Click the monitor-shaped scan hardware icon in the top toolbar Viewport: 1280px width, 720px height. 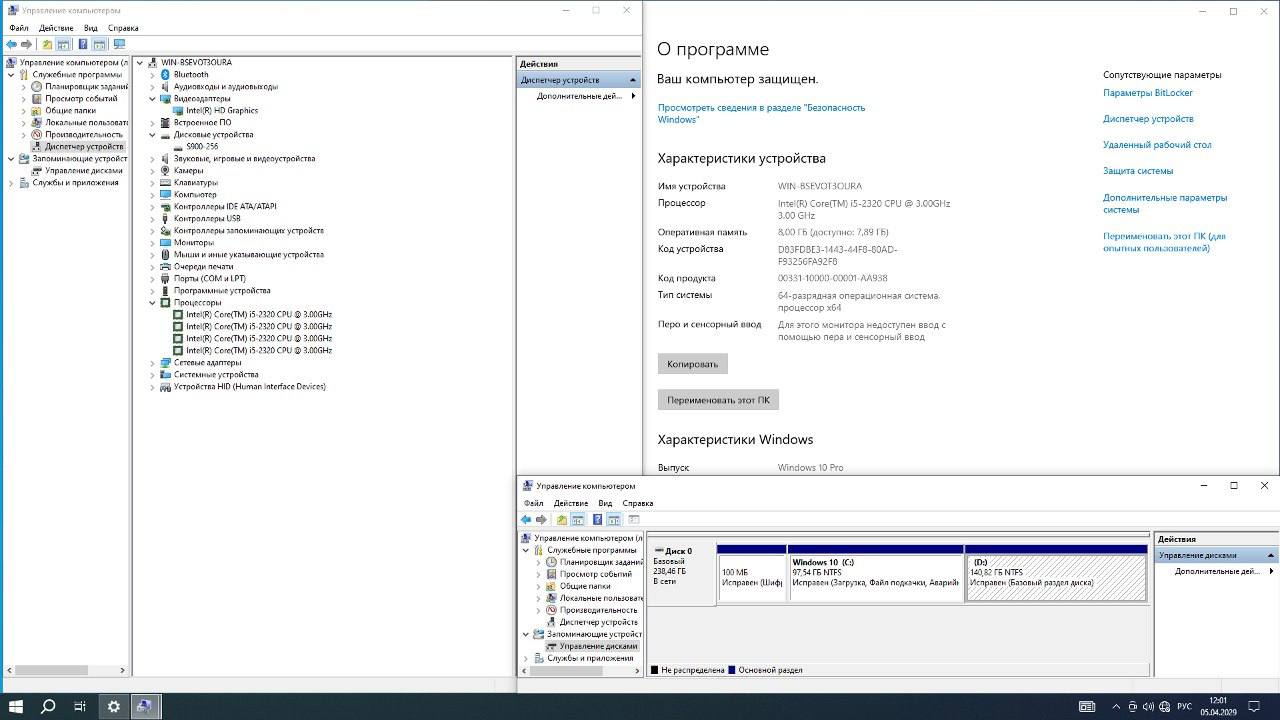tap(119, 44)
